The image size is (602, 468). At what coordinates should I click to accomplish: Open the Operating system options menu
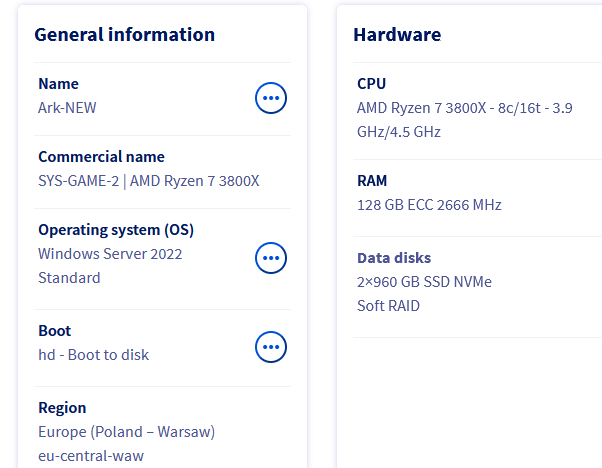tap(271, 257)
